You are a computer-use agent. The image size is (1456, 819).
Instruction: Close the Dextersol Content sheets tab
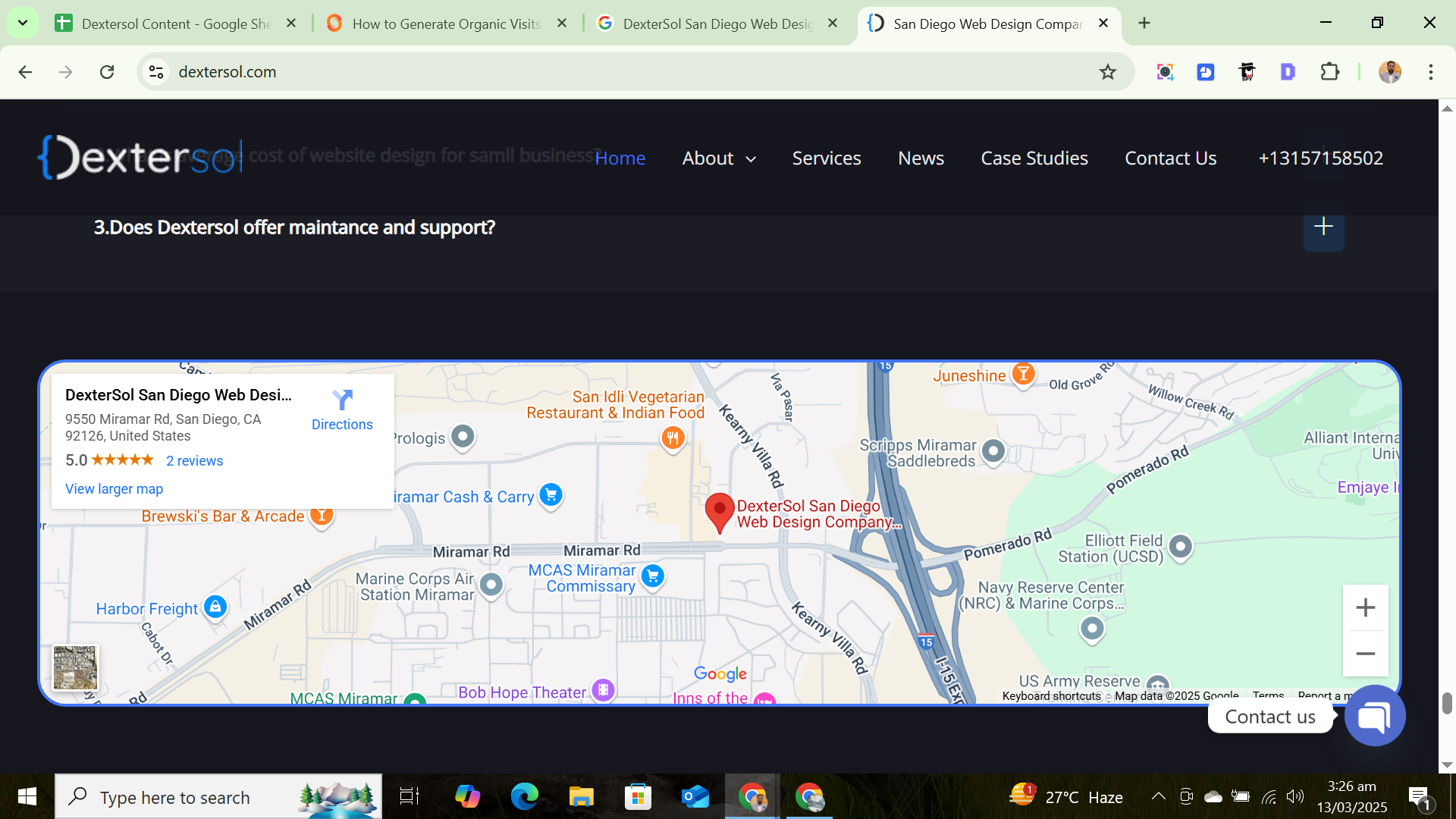(291, 24)
